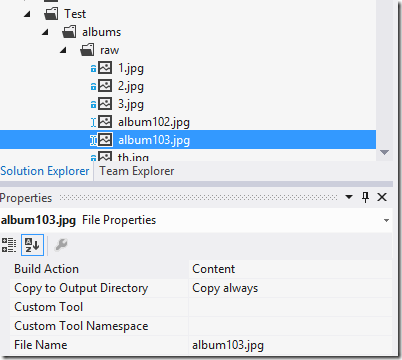Collapse the raw folder node

(63, 50)
